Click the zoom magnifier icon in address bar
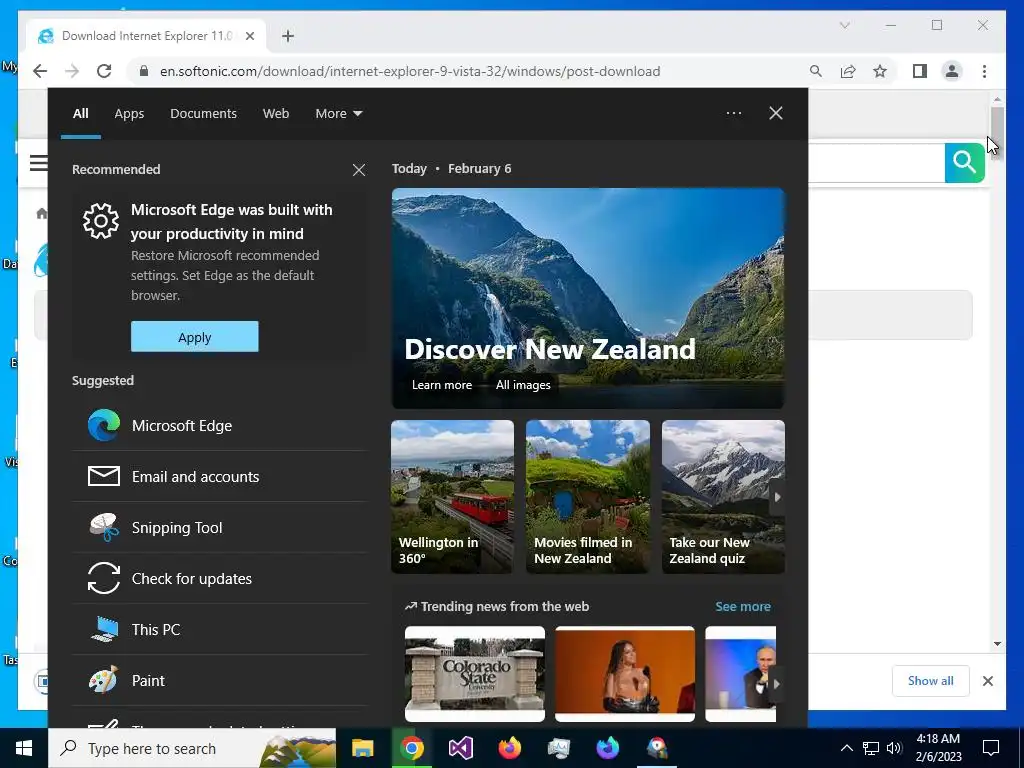 (816, 71)
